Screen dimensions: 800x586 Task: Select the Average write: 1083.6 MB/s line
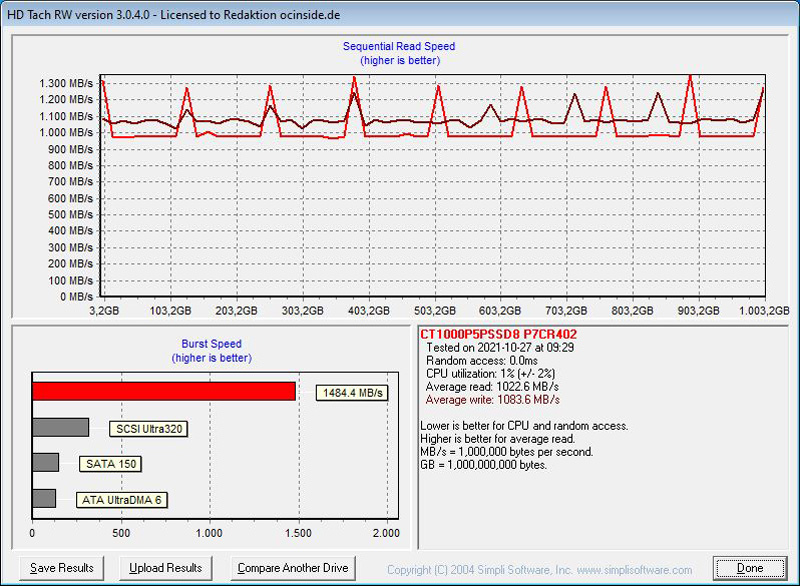coord(492,400)
